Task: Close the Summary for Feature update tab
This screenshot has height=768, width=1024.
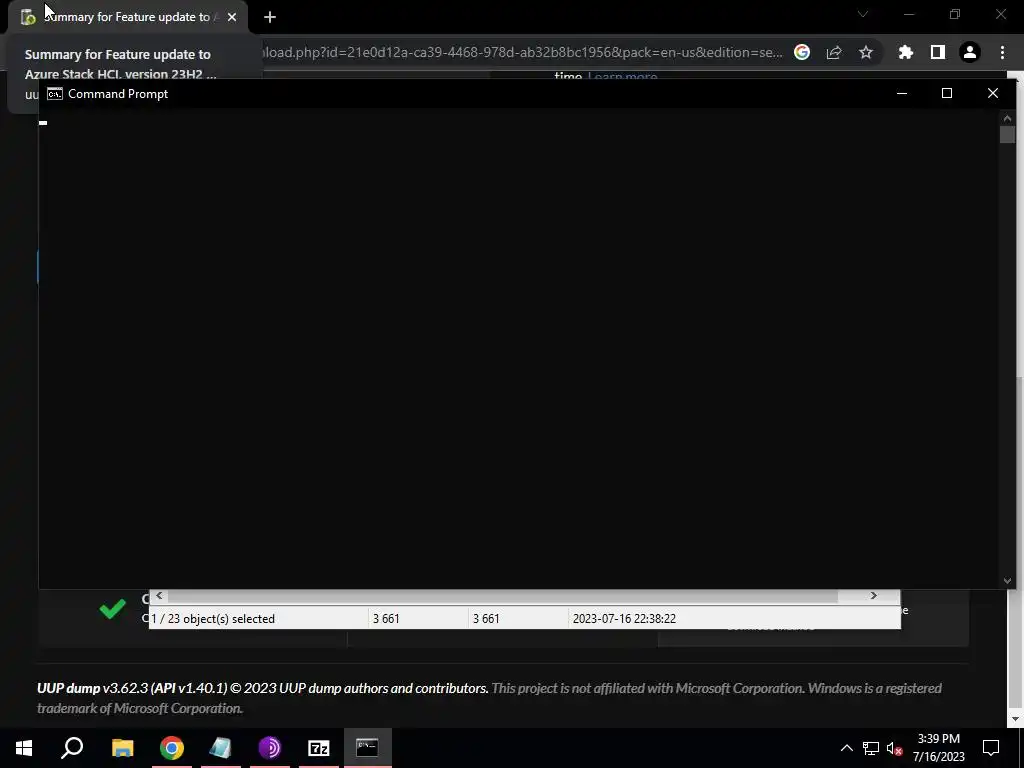Action: [x=232, y=17]
